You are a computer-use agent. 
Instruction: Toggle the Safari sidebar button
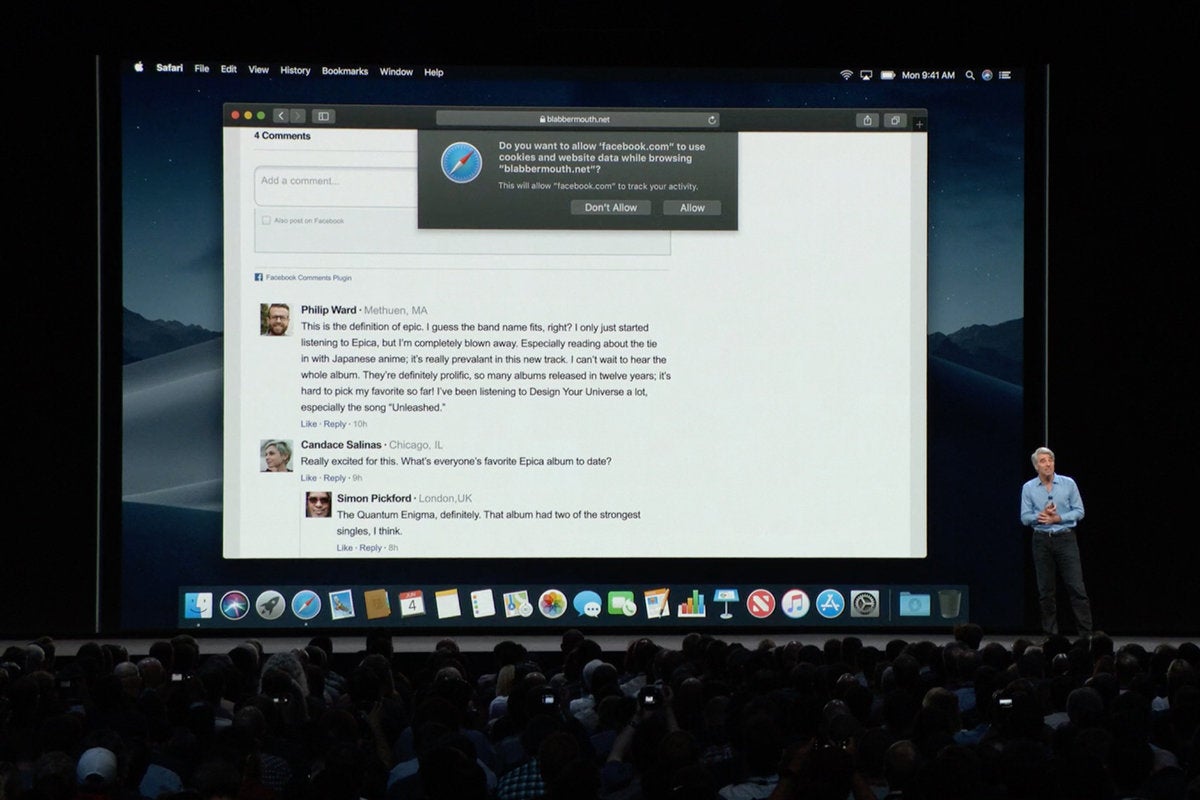tap(323, 116)
